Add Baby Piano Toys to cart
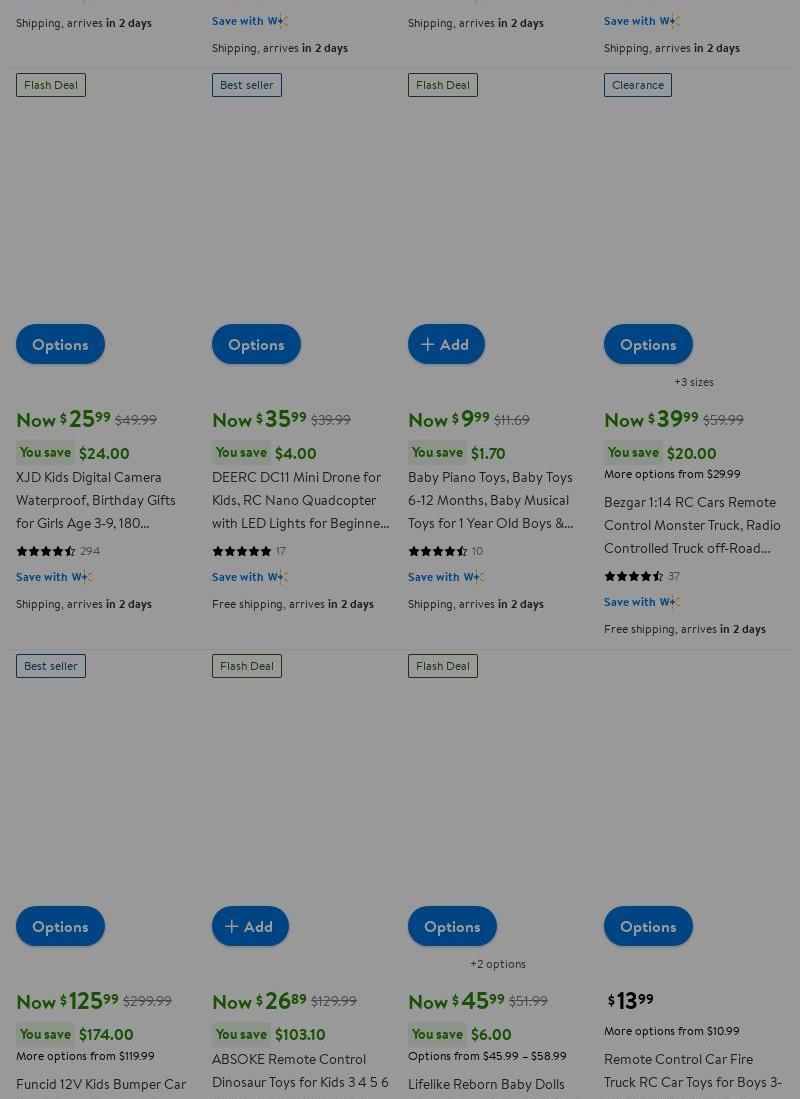The width and height of the screenshot is (800, 1099). (446, 344)
